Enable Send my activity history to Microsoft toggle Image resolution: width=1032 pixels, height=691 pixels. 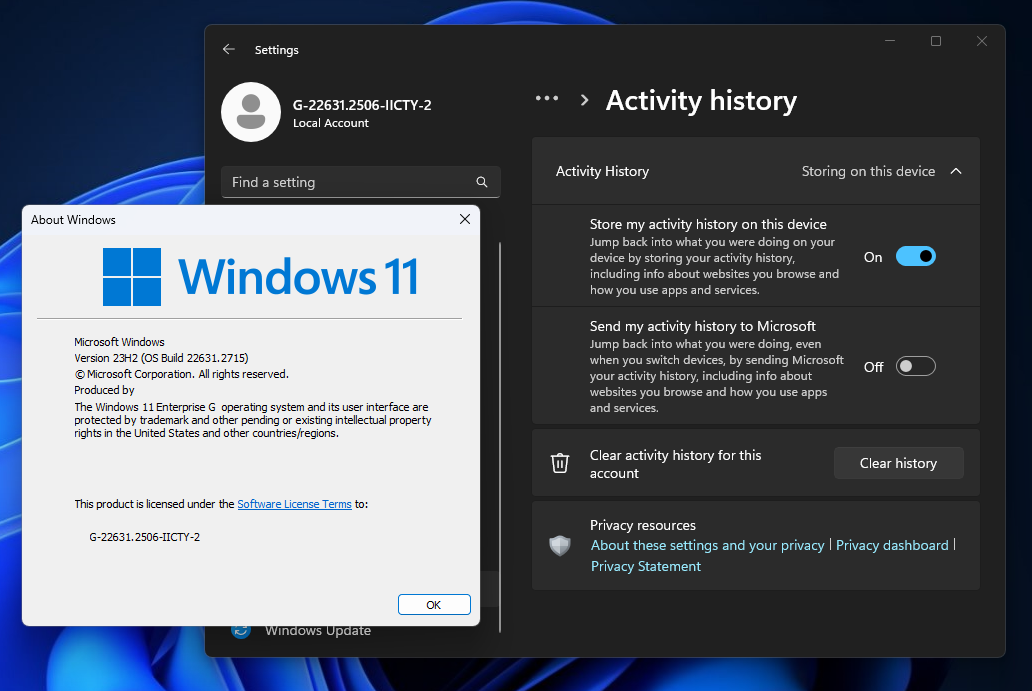pyautogui.click(x=916, y=367)
